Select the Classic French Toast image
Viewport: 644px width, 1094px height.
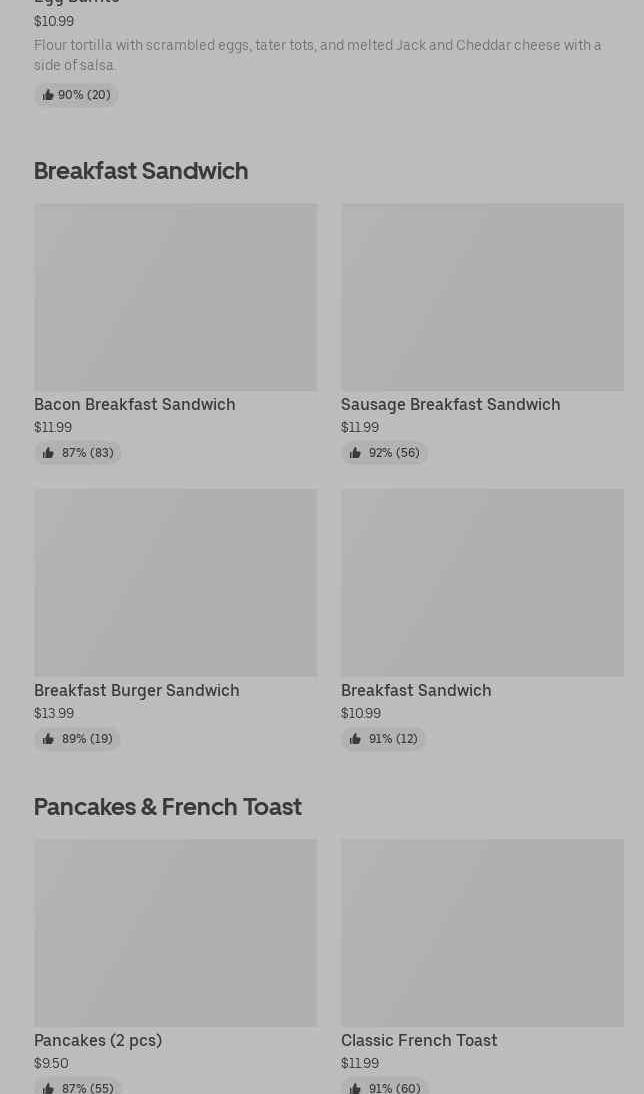(482, 932)
